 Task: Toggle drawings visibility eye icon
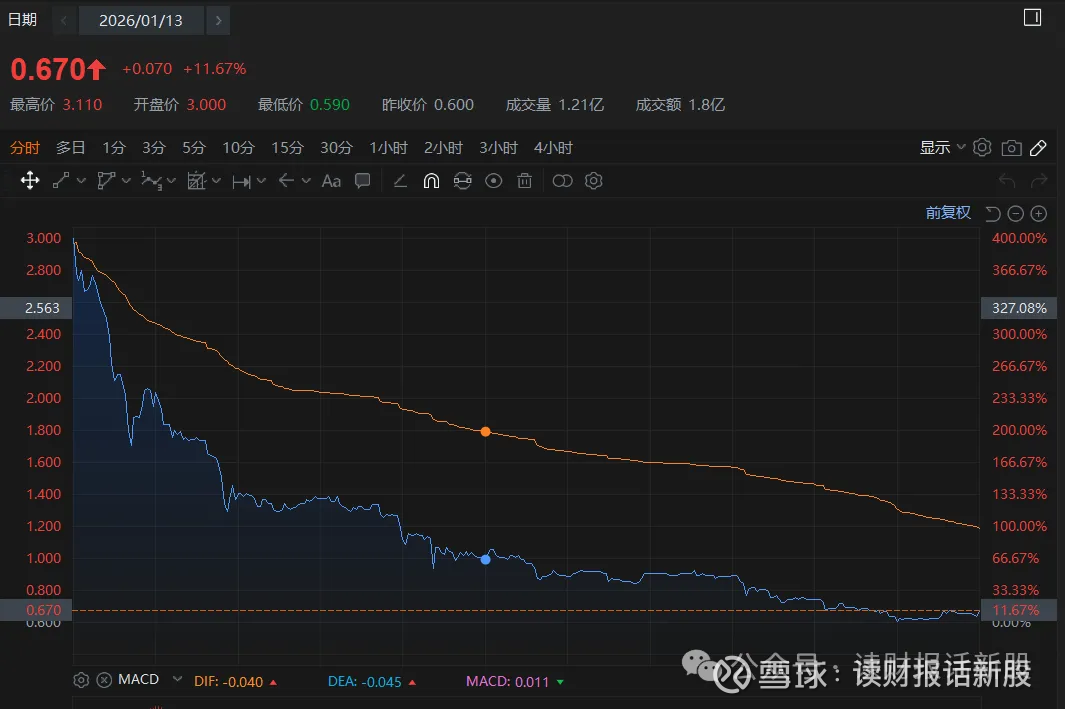pyautogui.click(x=494, y=181)
